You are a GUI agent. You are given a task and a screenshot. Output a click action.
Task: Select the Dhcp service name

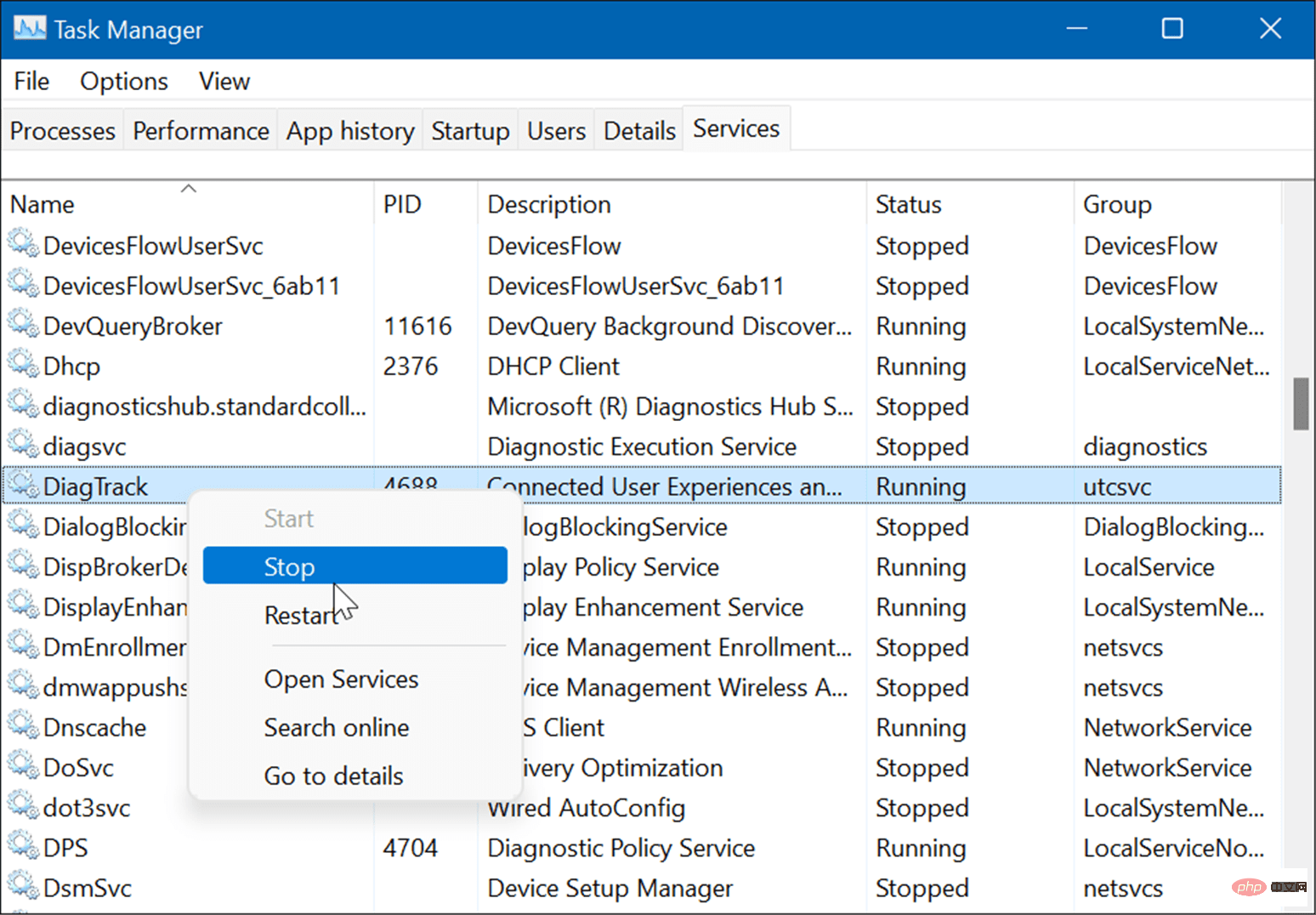pos(71,367)
